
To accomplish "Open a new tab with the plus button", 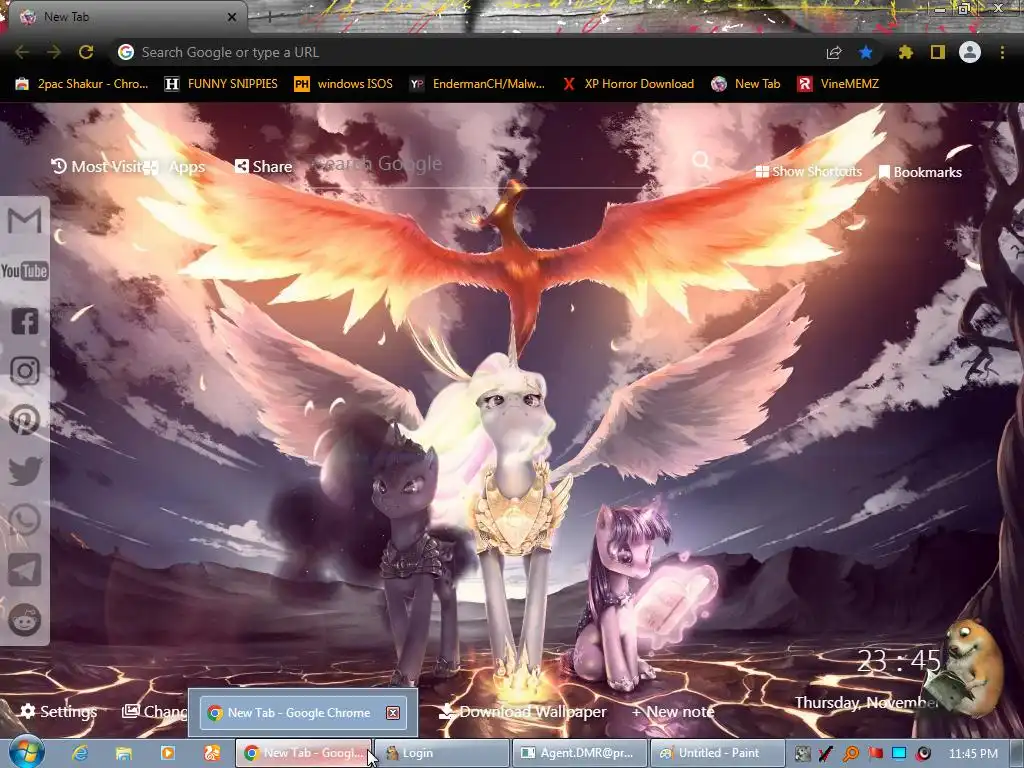I will click(269, 17).
